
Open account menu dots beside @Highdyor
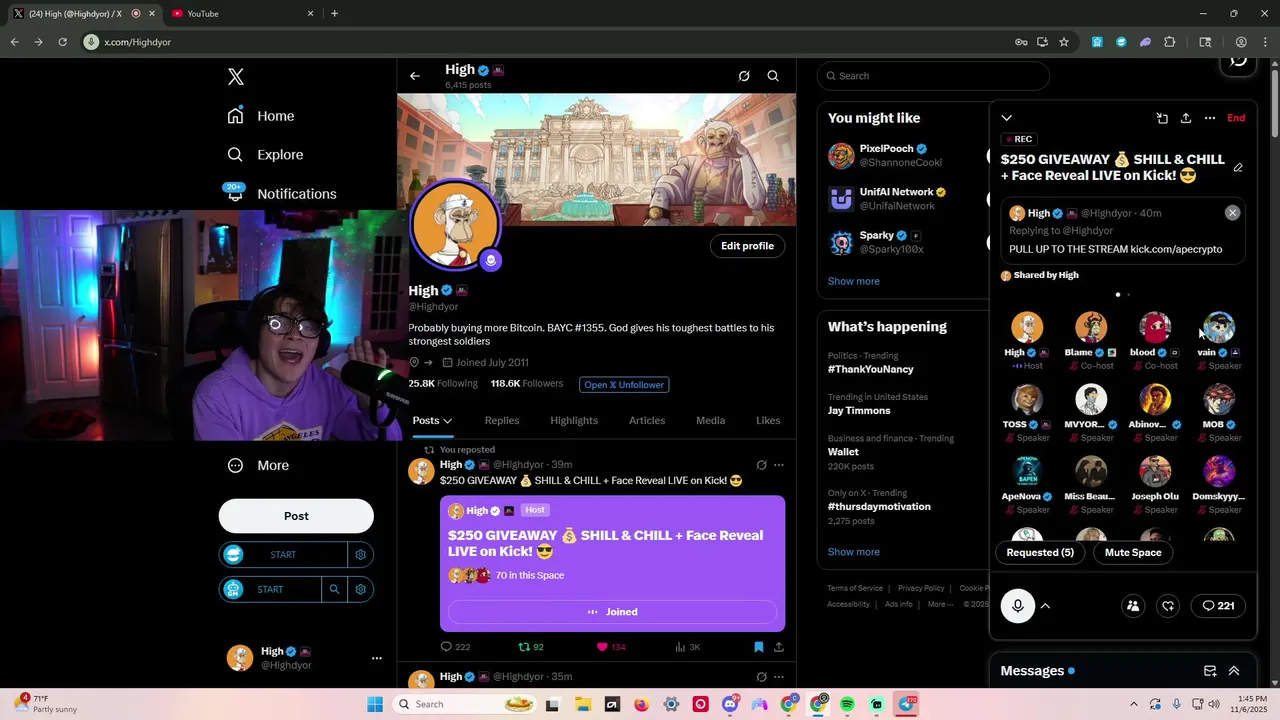click(377, 658)
